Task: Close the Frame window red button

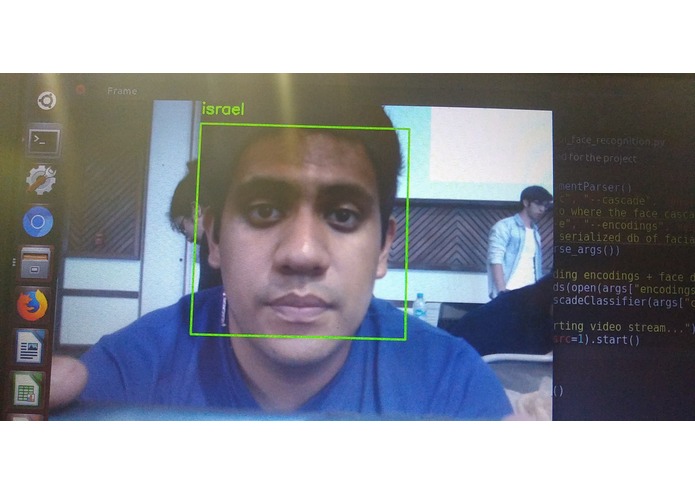Action: (80, 90)
